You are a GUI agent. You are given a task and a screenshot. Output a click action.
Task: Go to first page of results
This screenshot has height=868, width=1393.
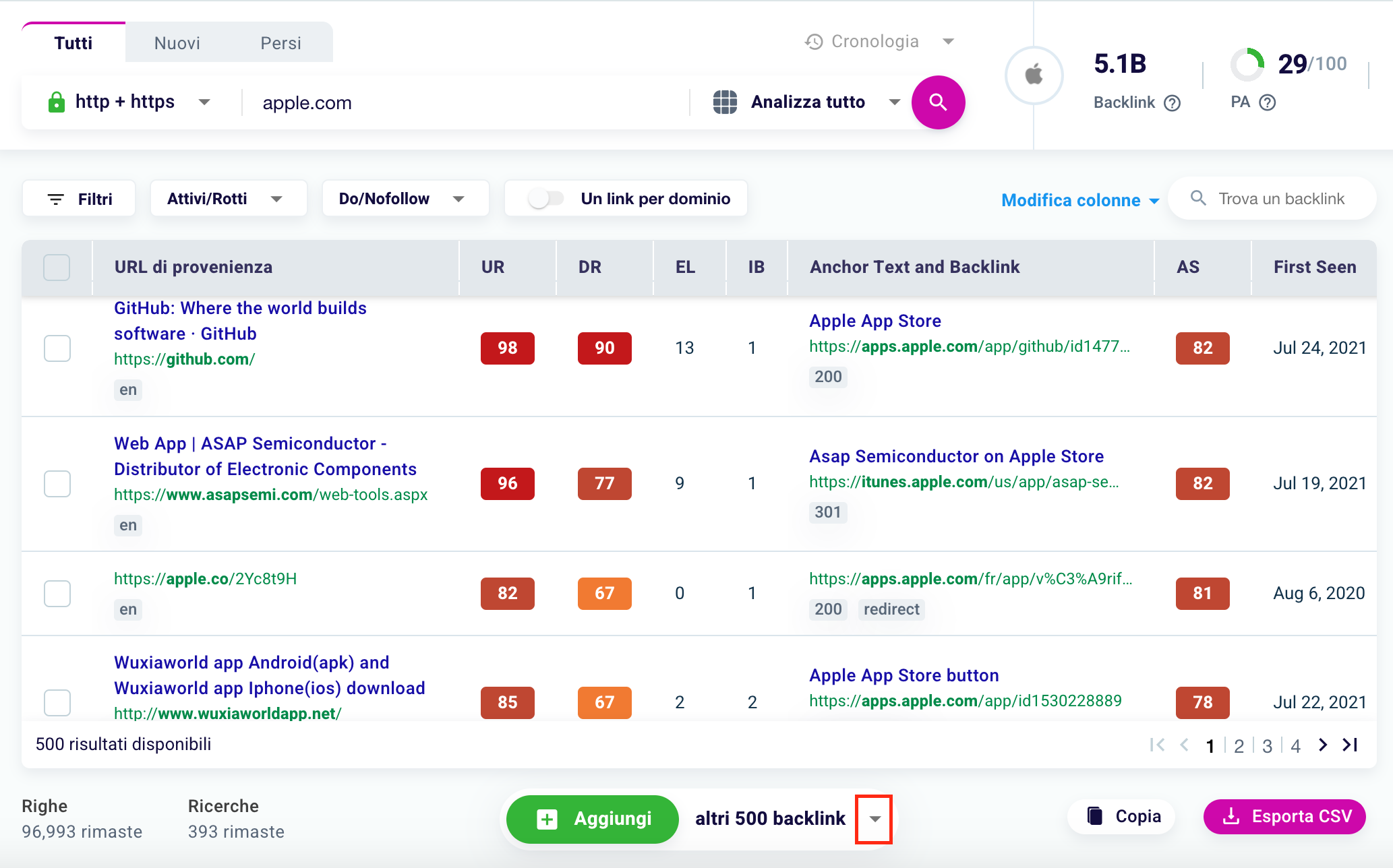click(x=1157, y=745)
